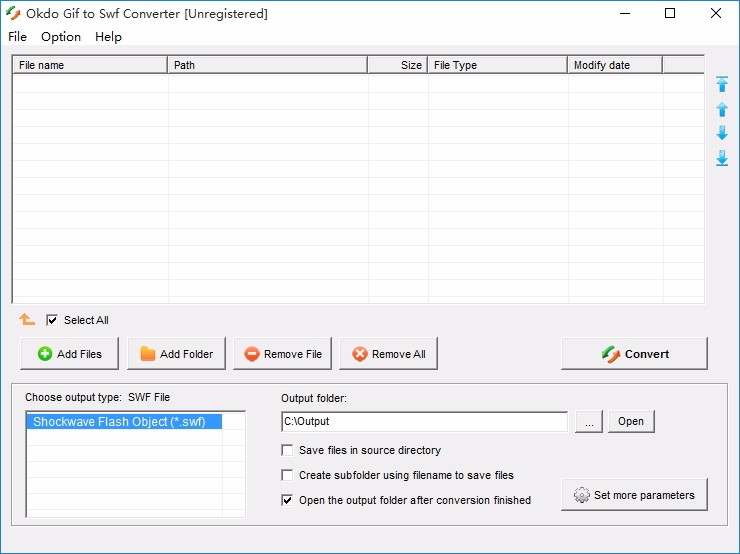Click the Open output folder button

point(631,421)
